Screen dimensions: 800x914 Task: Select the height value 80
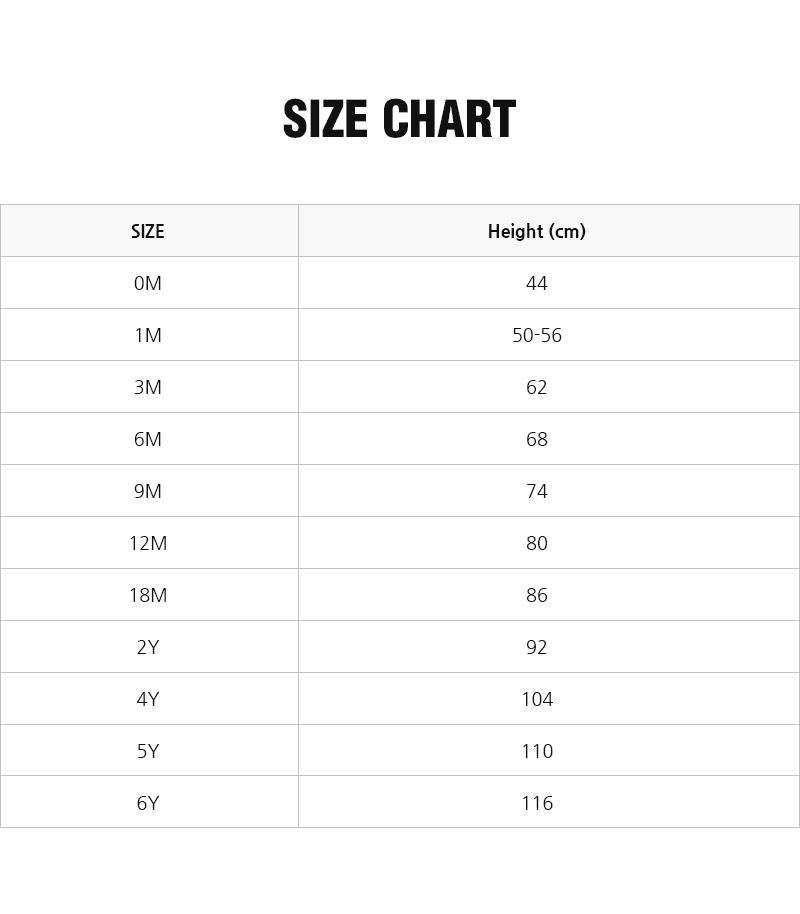pos(537,543)
